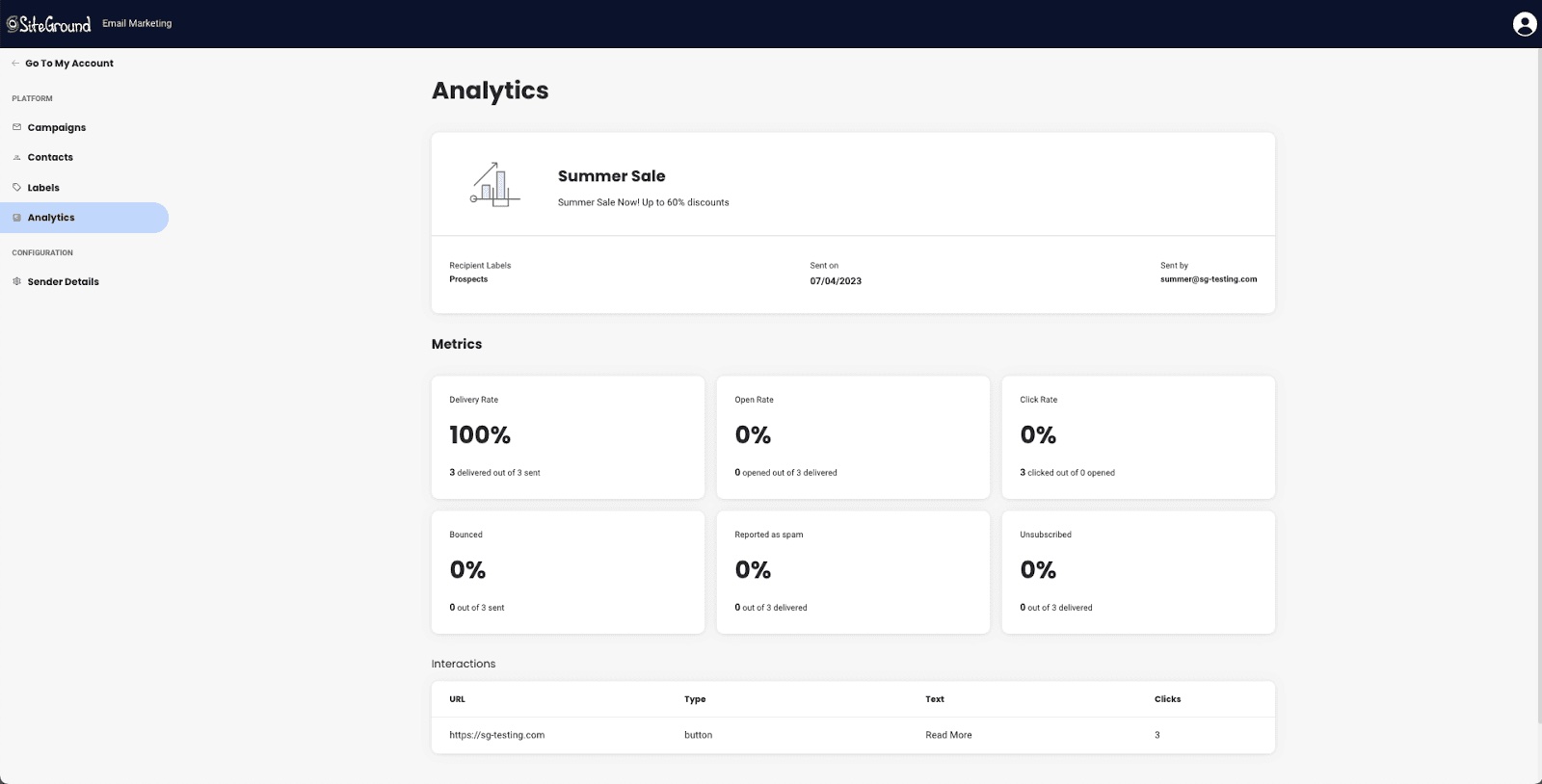Viewport: 1542px width, 784px height.
Task: Click the Sender Details gear icon
Action: [16, 281]
